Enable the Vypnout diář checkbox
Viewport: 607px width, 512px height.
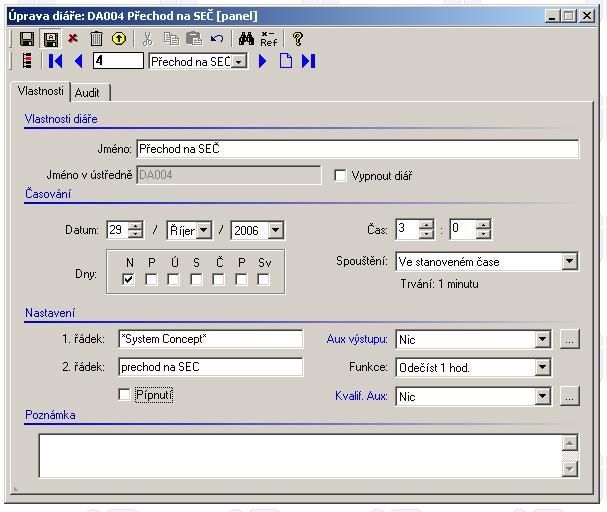[x=341, y=176]
